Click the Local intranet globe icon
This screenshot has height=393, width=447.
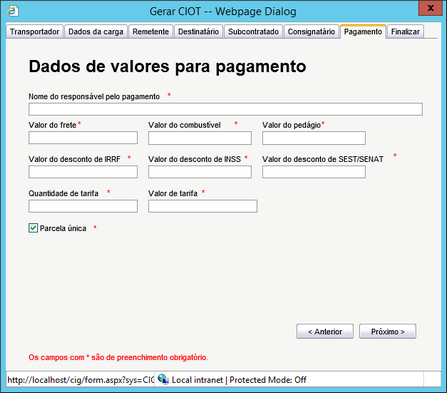pyautogui.click(x=163, y=379)
